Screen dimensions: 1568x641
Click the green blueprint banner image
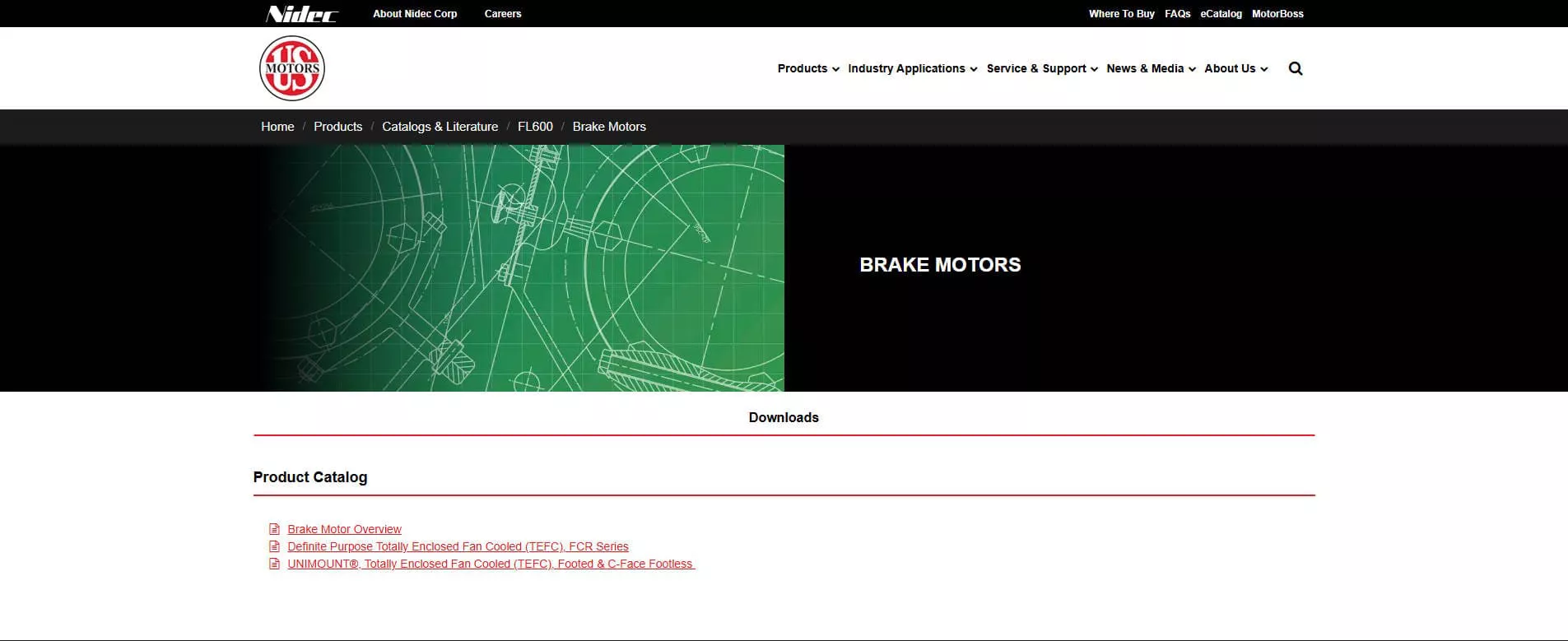coord(523,268)
